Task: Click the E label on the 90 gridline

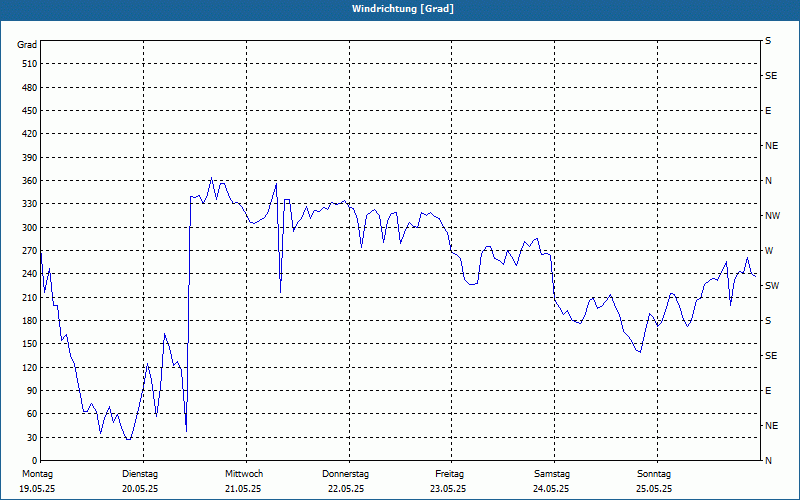Action: (768, 391)
